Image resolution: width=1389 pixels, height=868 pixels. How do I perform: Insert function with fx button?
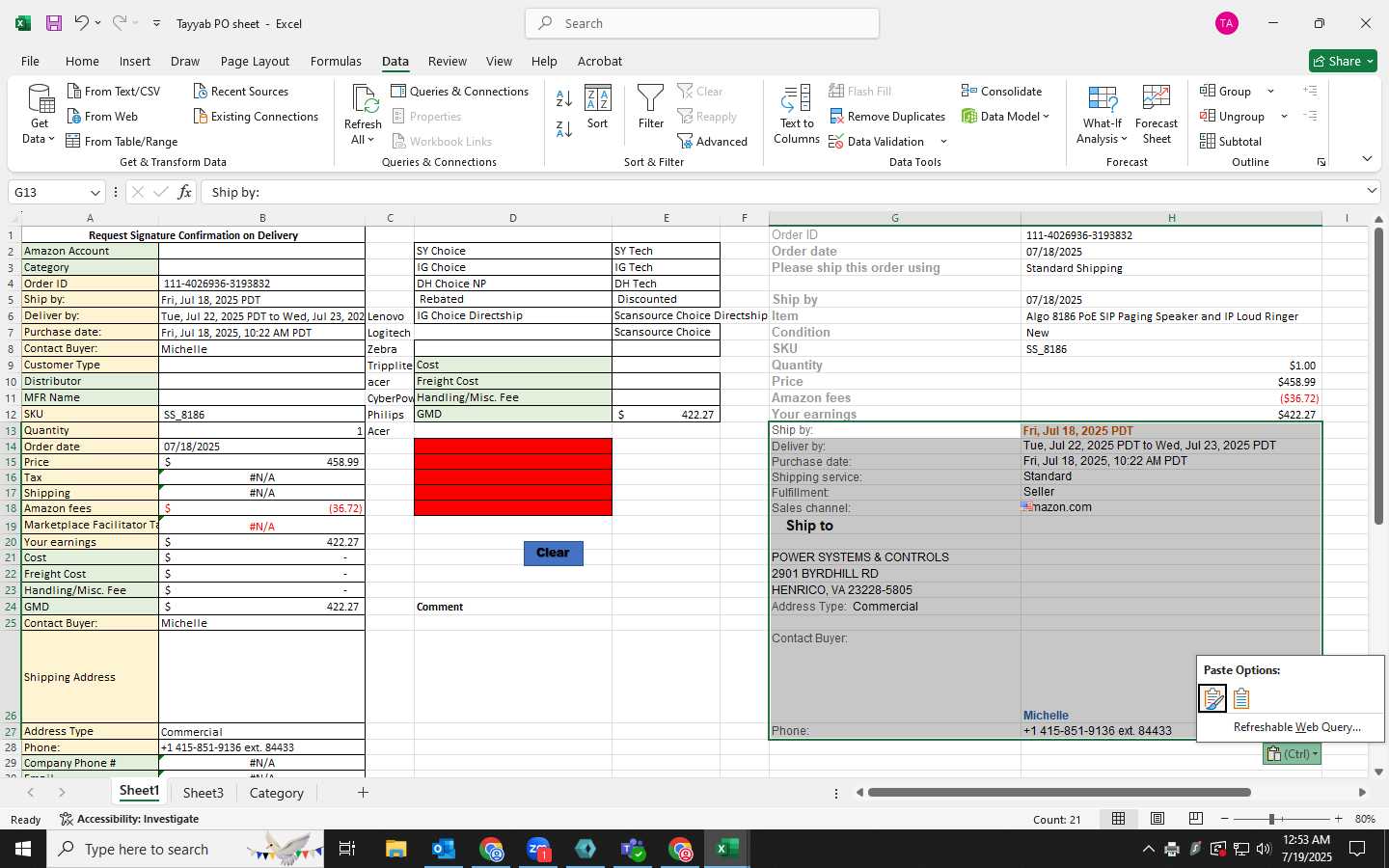(x=184, y=192)
